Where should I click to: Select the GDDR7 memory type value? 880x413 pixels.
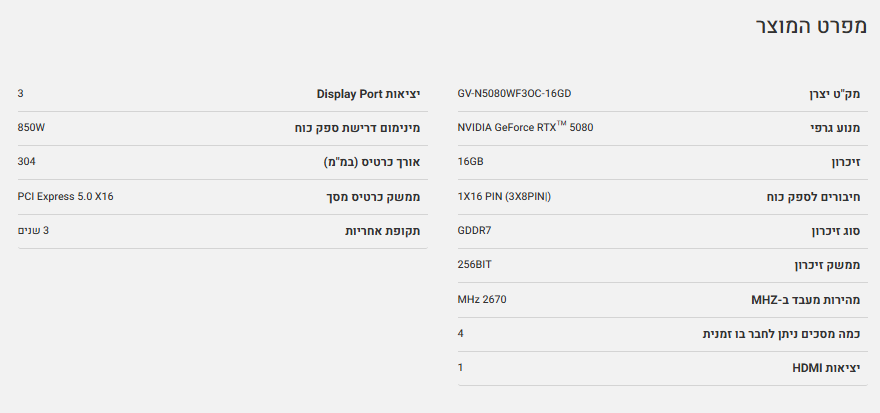coord(474,230)
